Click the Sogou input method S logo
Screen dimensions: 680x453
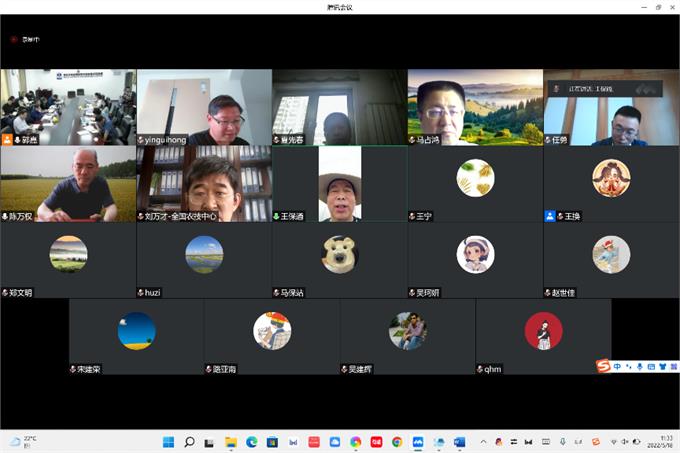603,366
